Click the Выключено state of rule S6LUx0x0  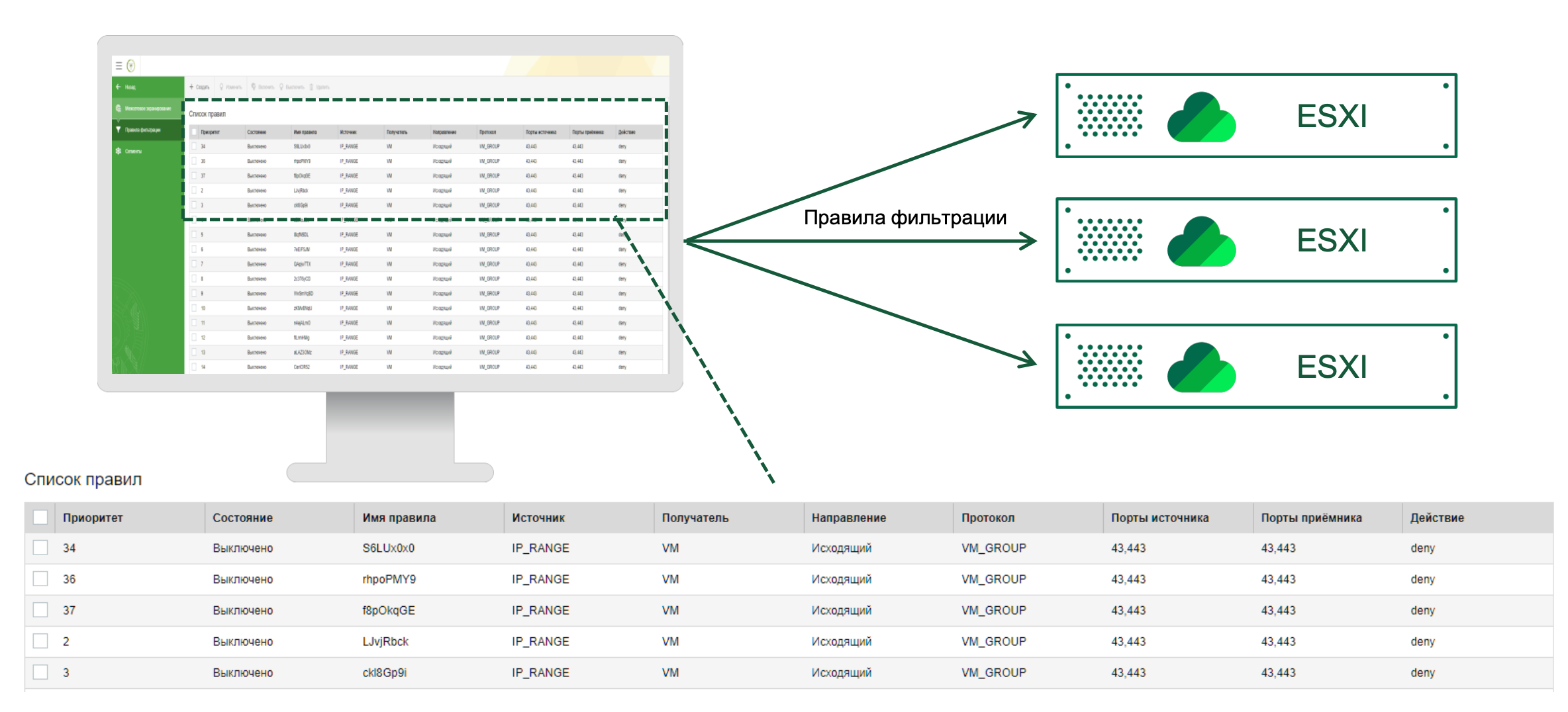point(242,548)
